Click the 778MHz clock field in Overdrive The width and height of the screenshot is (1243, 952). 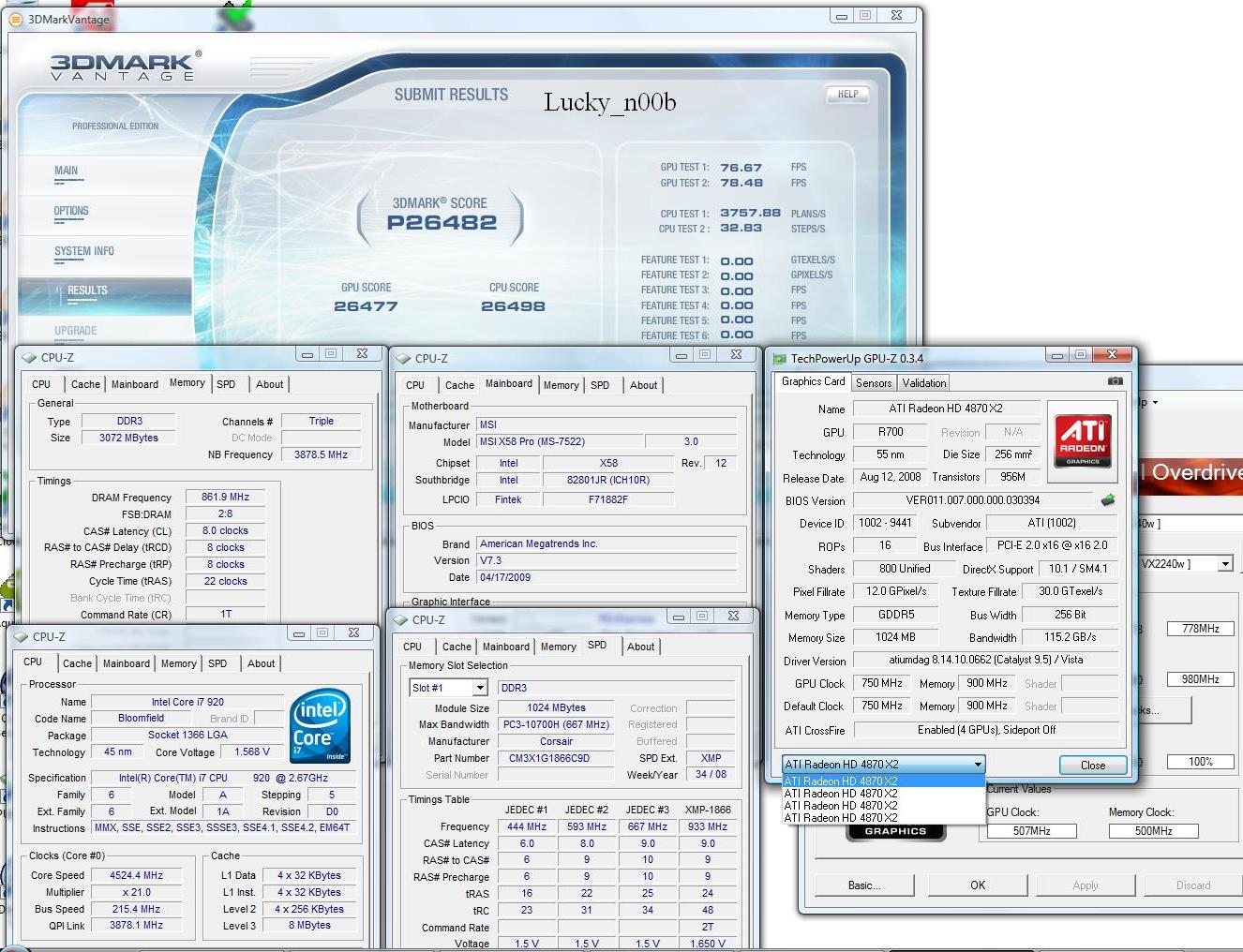point(1201,629)
